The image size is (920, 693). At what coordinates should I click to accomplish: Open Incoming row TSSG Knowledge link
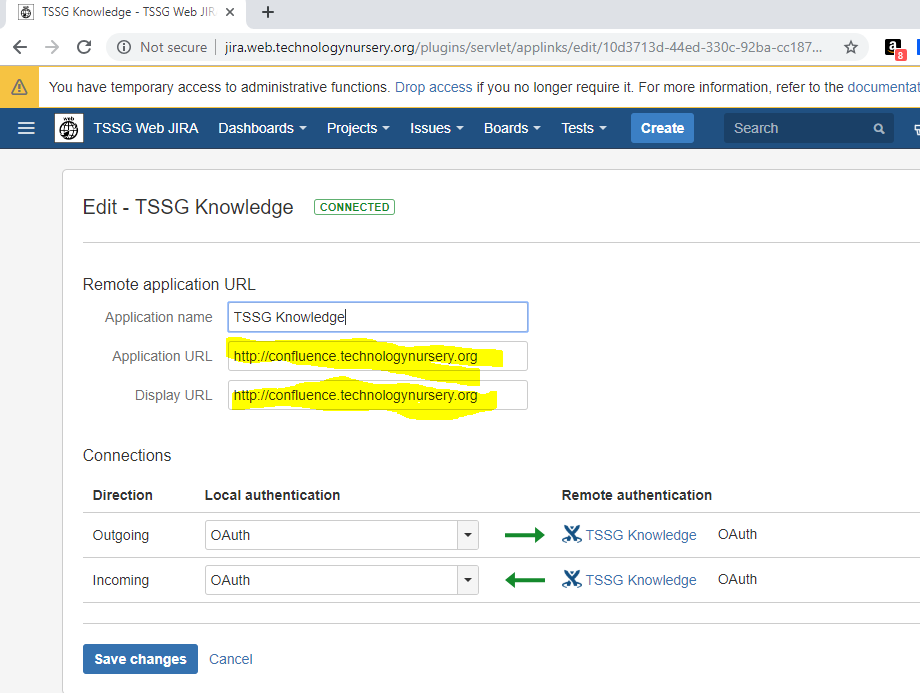(x=641, y=580)
